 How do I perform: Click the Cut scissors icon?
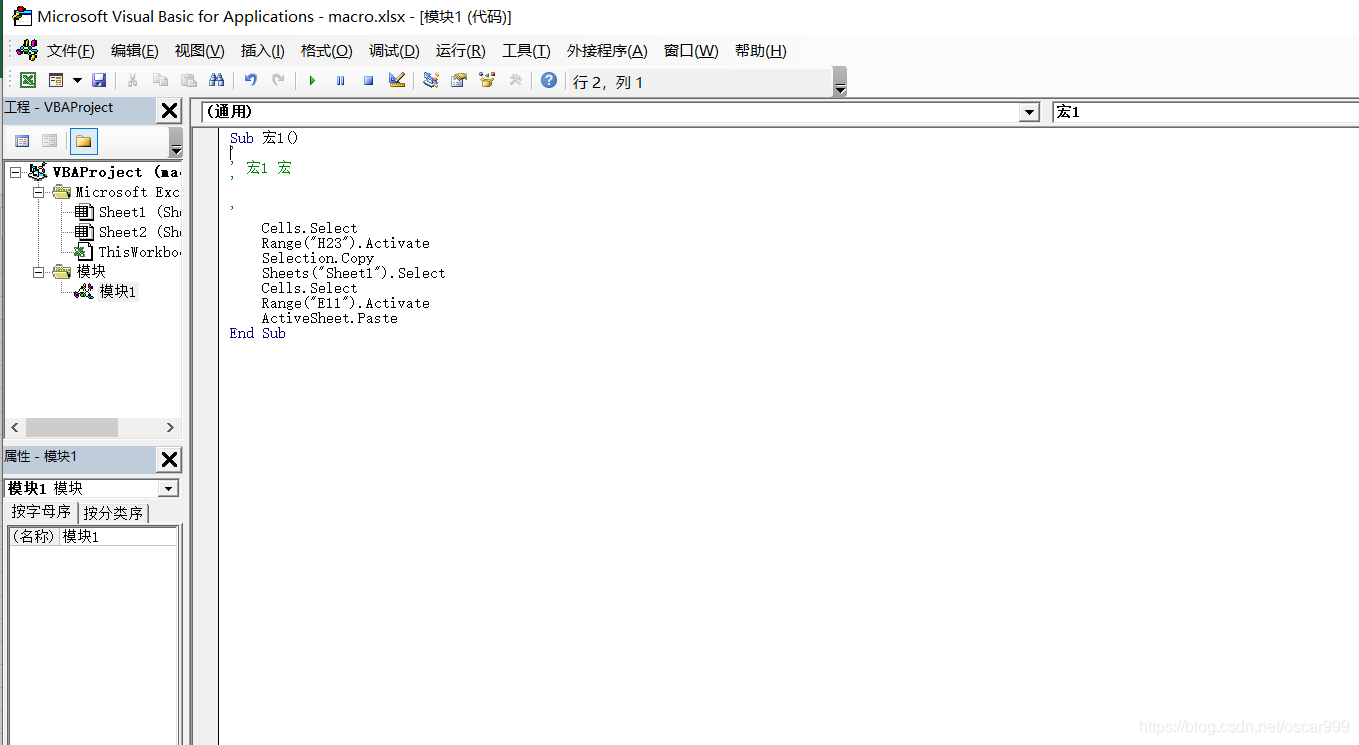[132, 81]
